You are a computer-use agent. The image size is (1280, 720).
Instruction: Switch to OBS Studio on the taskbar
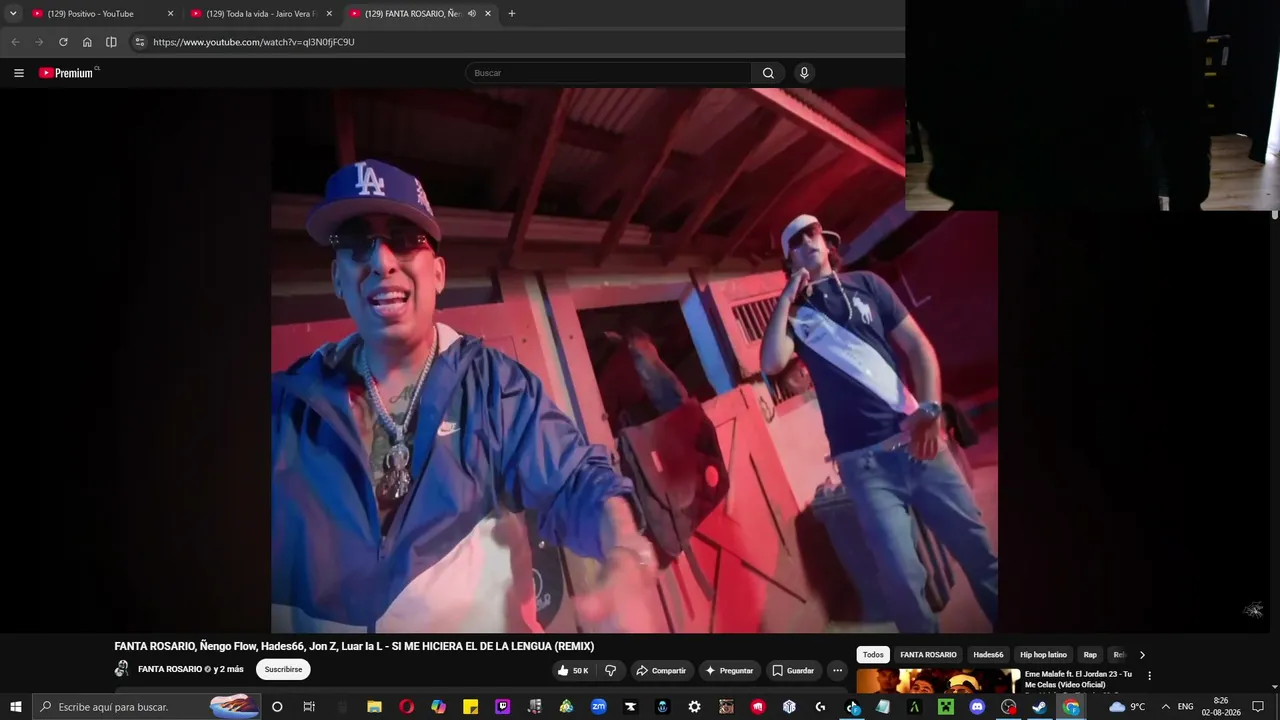click(x=1009, y=707)
